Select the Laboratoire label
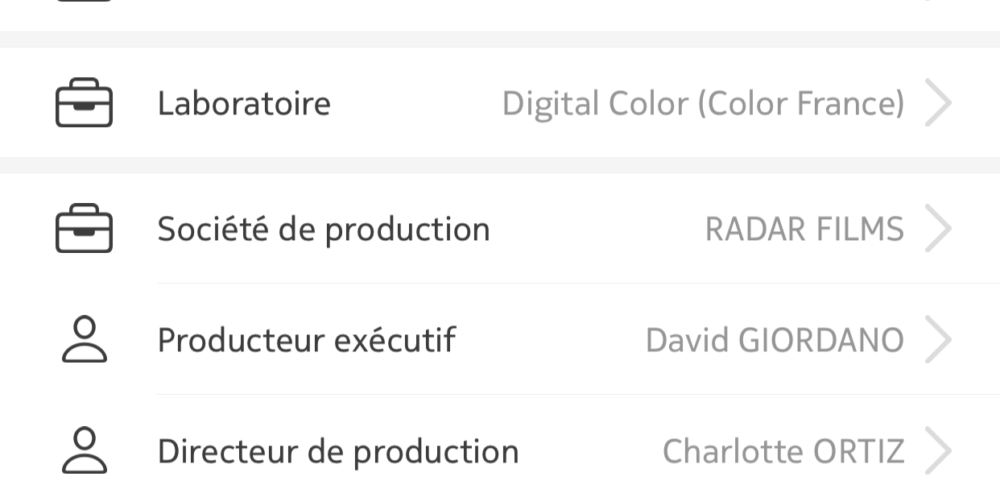This screenshot has width=1000, height=485. [x=244, y=103]
